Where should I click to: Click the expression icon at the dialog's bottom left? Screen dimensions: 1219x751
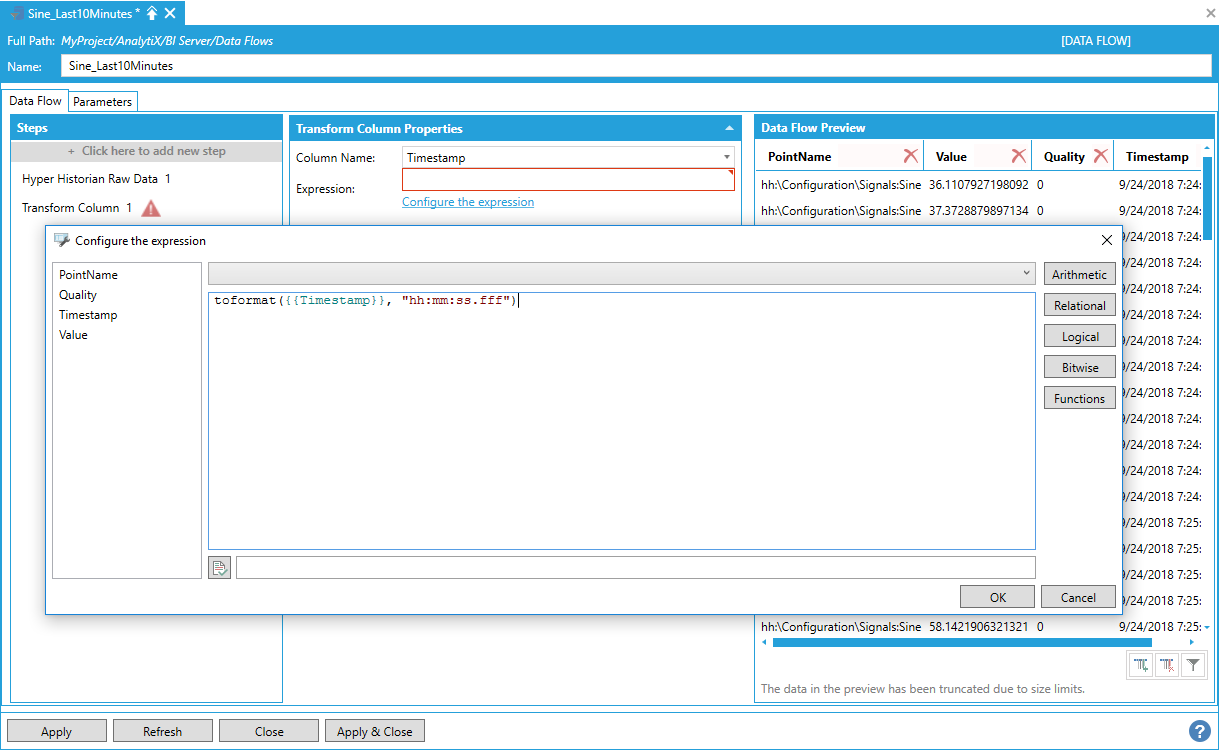tap(219, 568)
